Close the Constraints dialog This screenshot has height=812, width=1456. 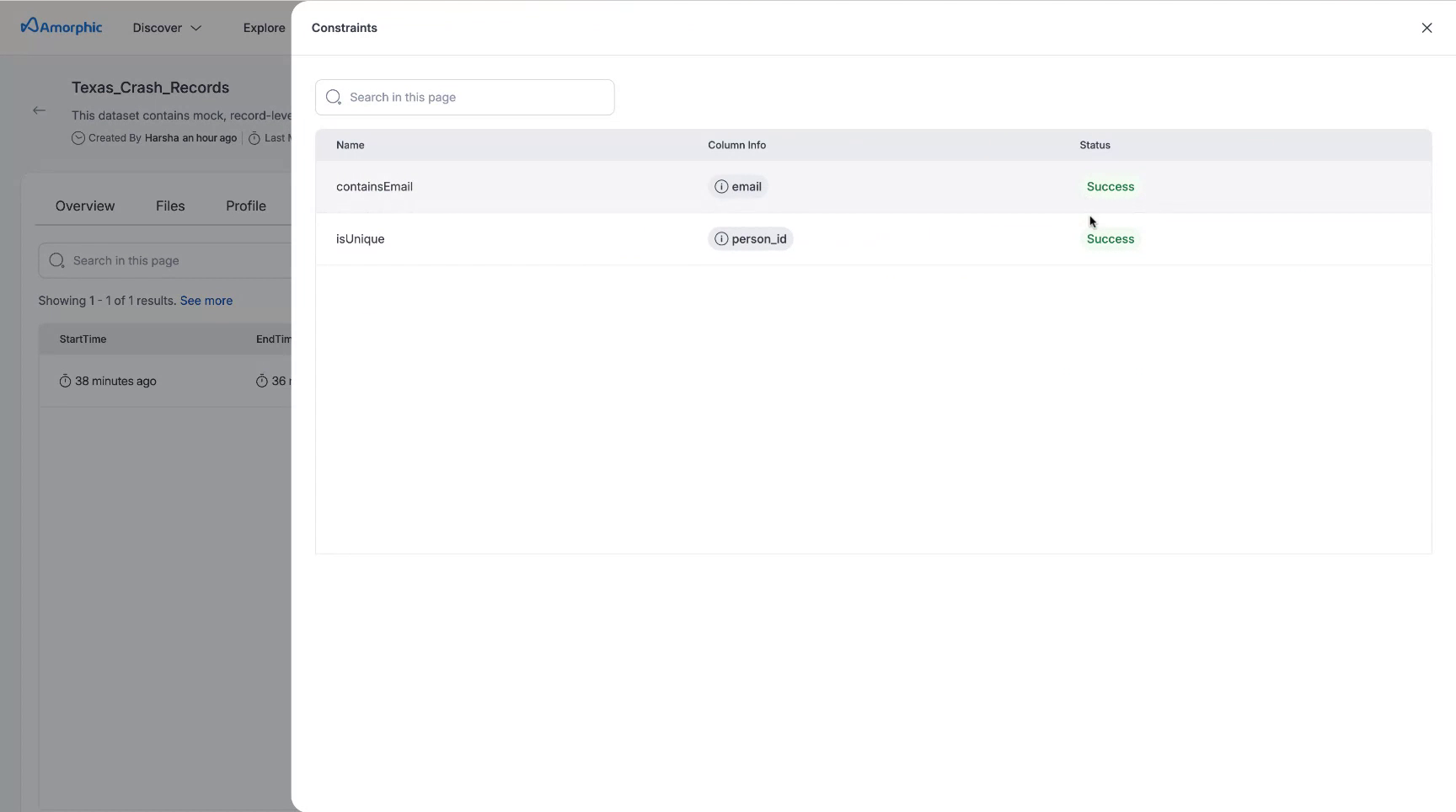(x=1427, y=27)
